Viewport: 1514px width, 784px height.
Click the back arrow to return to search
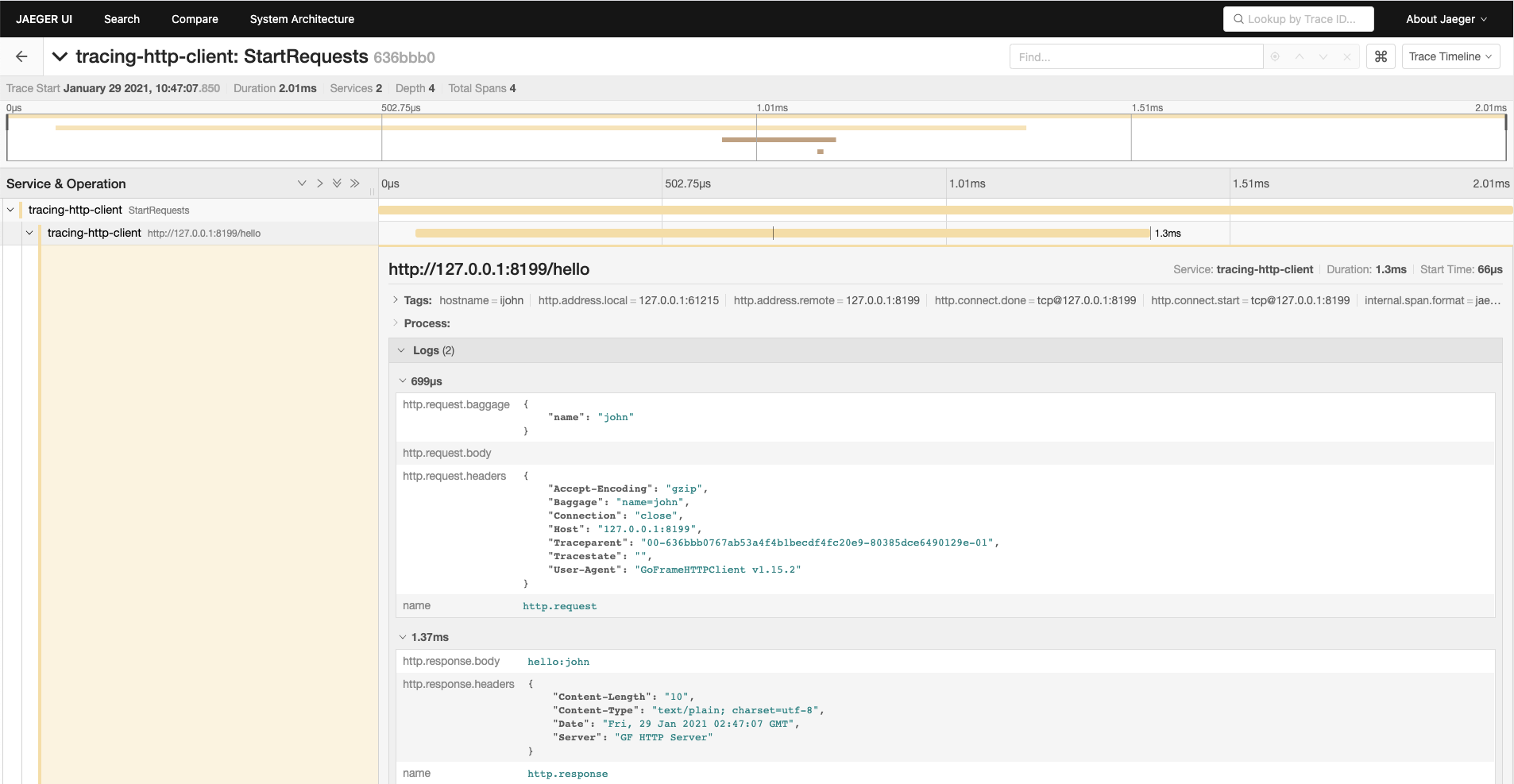pos(21,56)
